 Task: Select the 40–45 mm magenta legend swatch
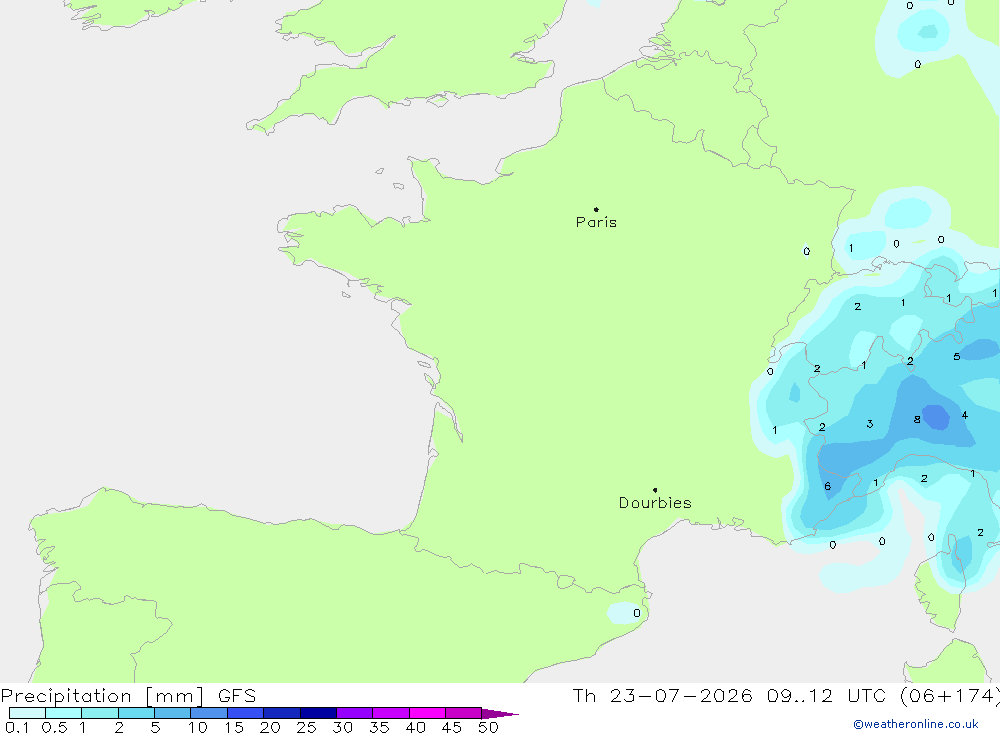pyautogui.click(x=427, y=713)
